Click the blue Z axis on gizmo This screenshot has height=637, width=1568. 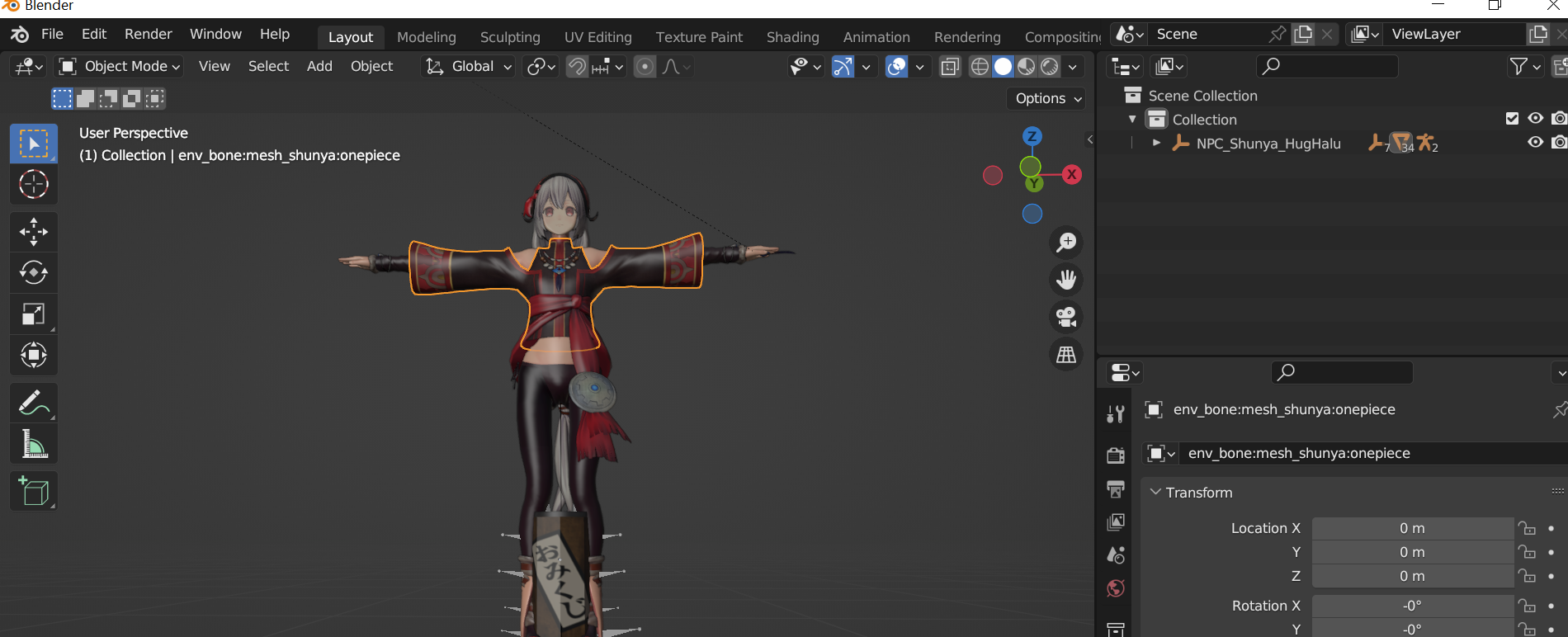(1032, 136)
